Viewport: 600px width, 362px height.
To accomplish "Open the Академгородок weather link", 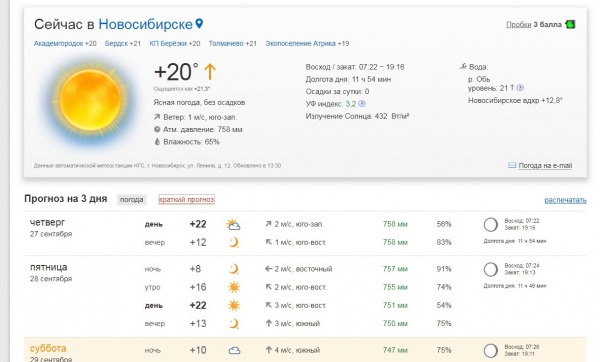I will 58,43.
